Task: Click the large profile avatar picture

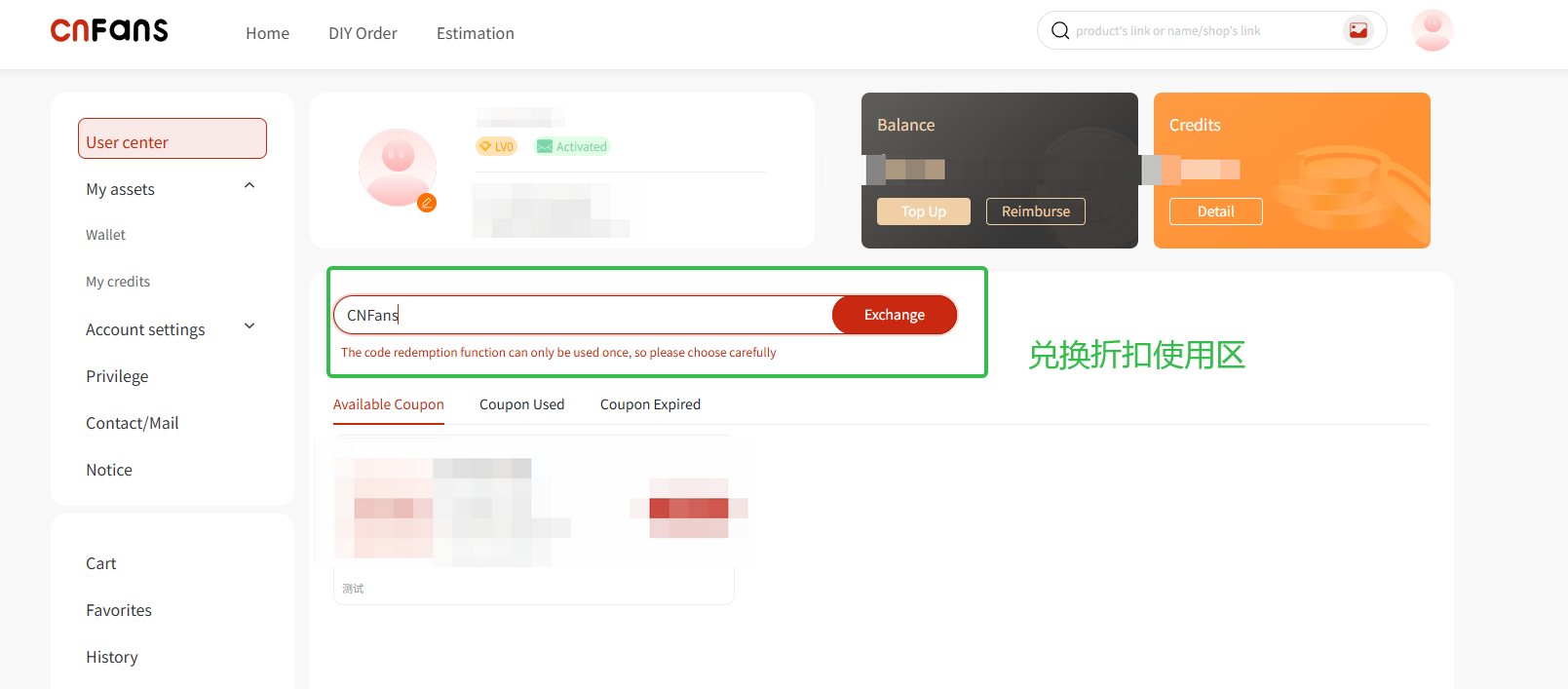Action: click(397, 167)
